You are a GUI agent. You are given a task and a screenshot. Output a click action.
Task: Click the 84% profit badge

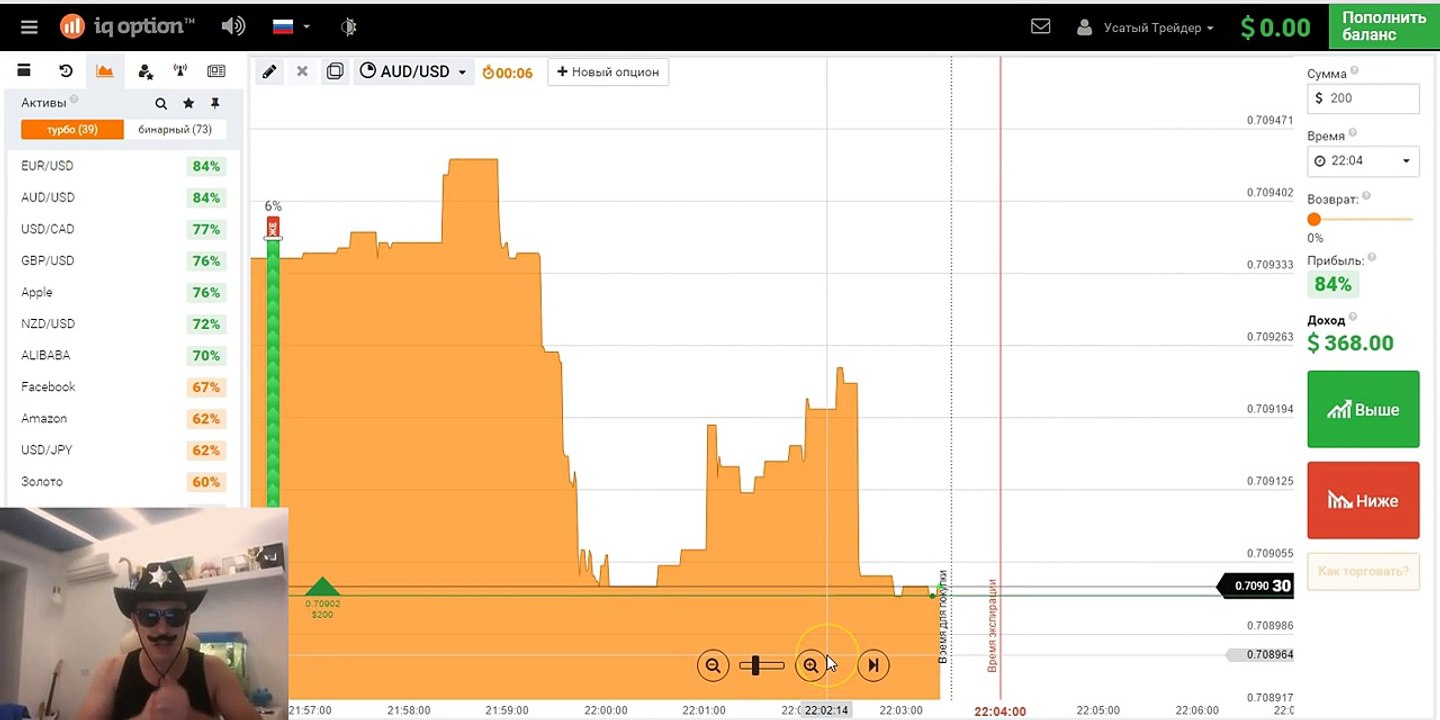pos(1333,285)
